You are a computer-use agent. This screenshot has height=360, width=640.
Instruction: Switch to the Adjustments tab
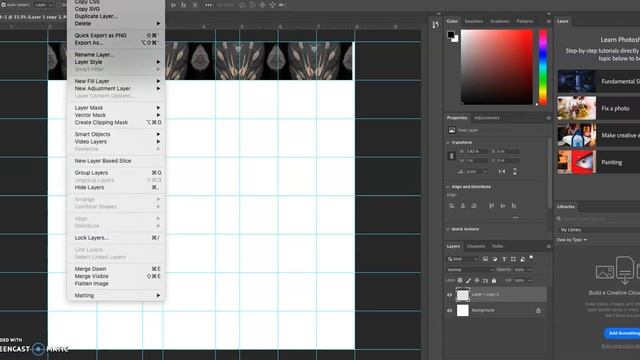[487, 118]
